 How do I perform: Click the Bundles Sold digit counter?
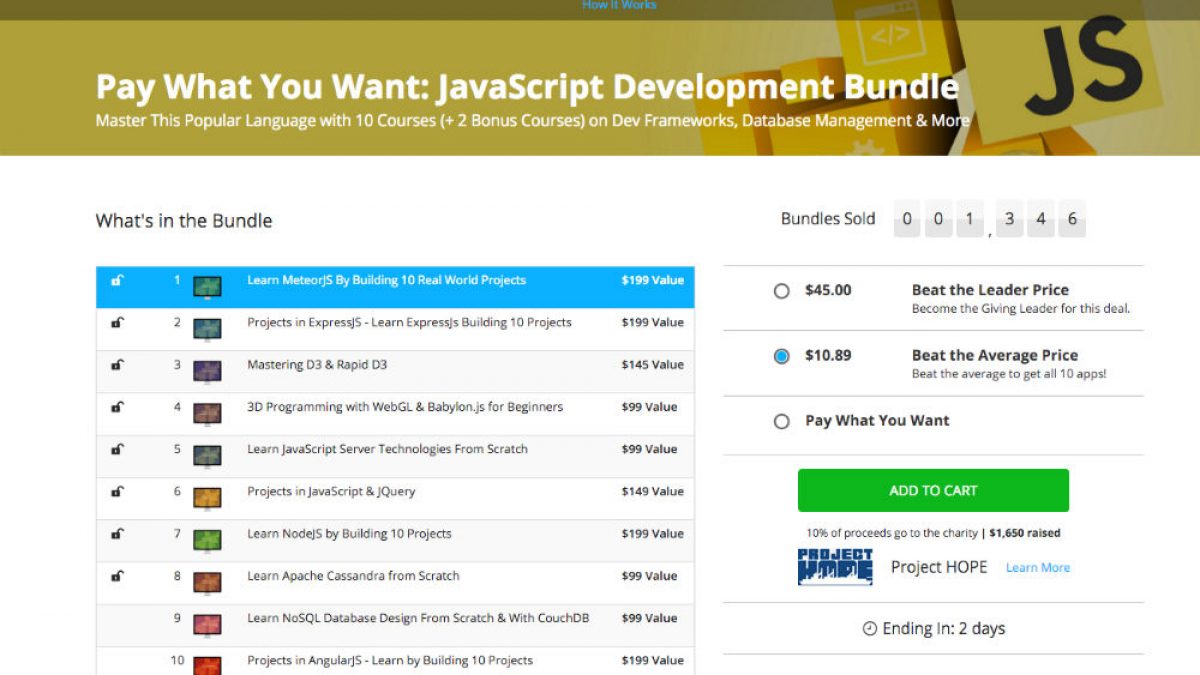coord(988,219)
